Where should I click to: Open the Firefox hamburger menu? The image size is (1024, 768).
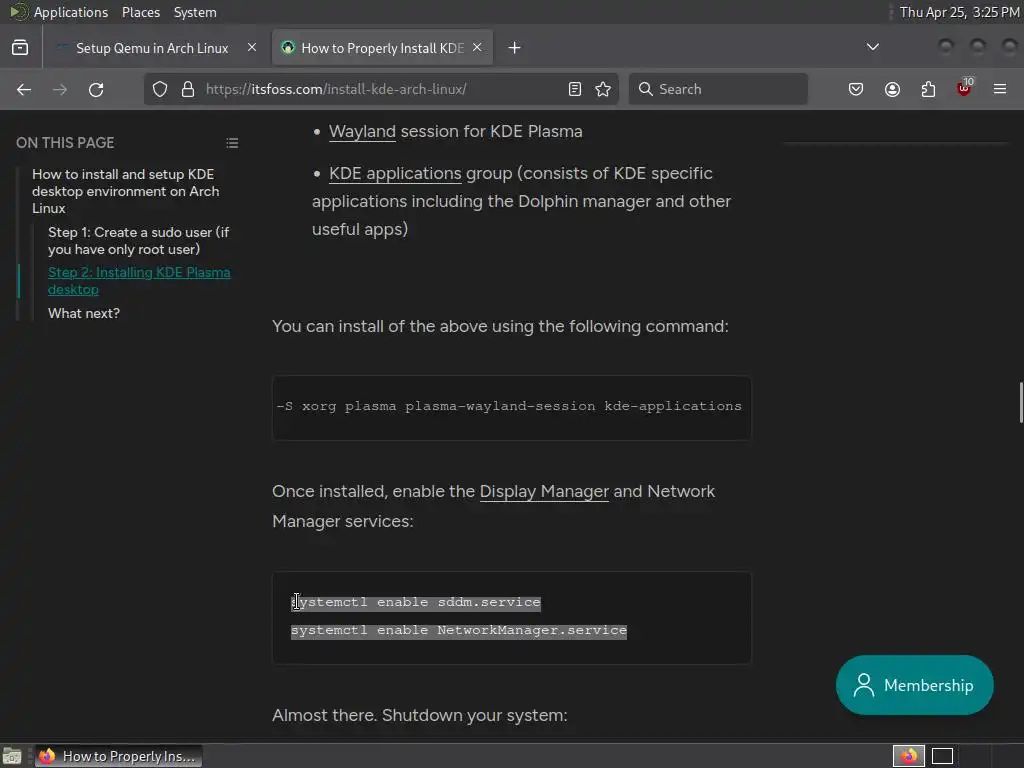coord(1000,89)
